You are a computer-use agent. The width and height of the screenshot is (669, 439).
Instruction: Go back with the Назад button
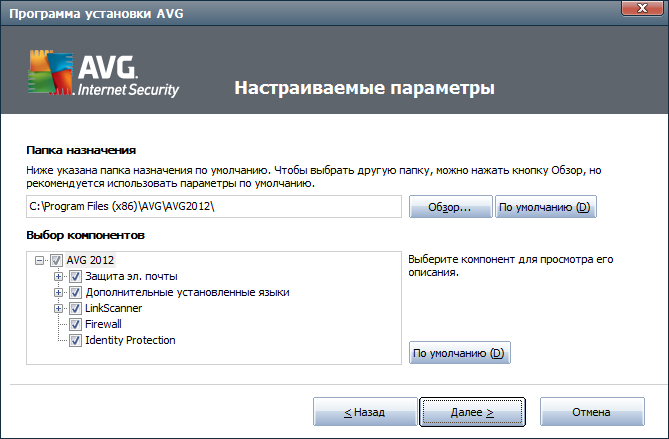coord(365,412)
